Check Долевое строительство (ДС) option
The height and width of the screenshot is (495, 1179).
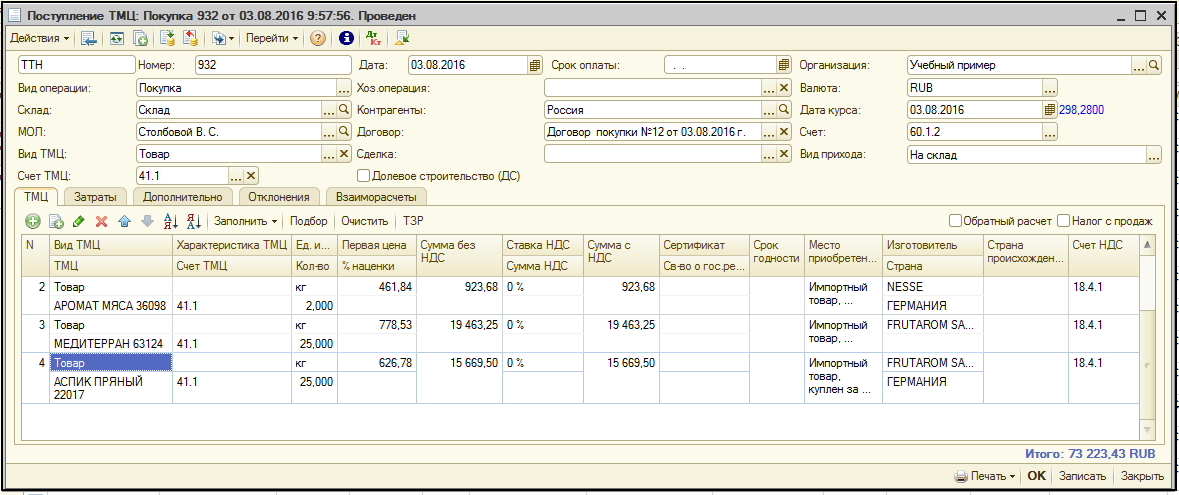coord(364,176)
